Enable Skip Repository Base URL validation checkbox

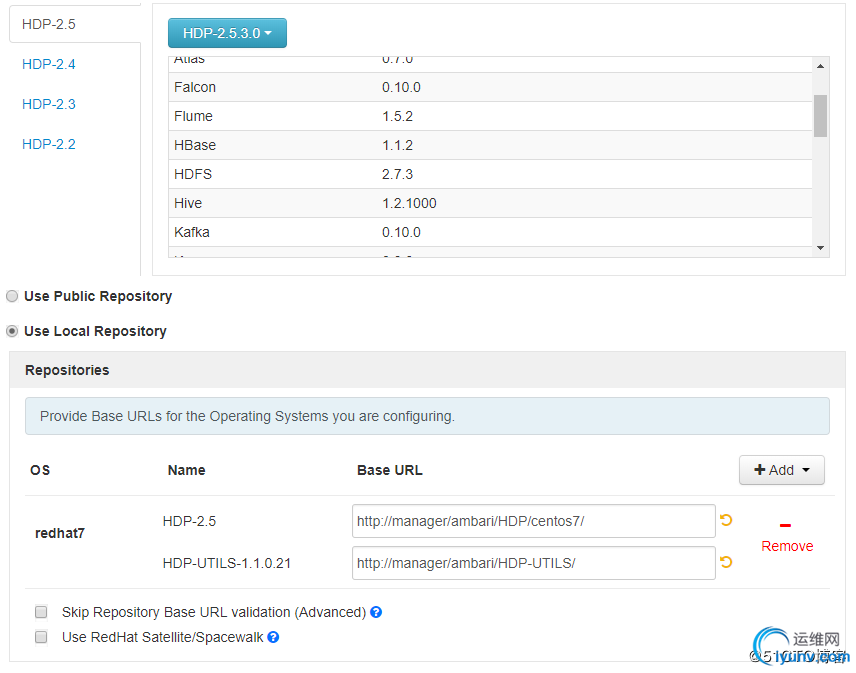pos(41,612)
